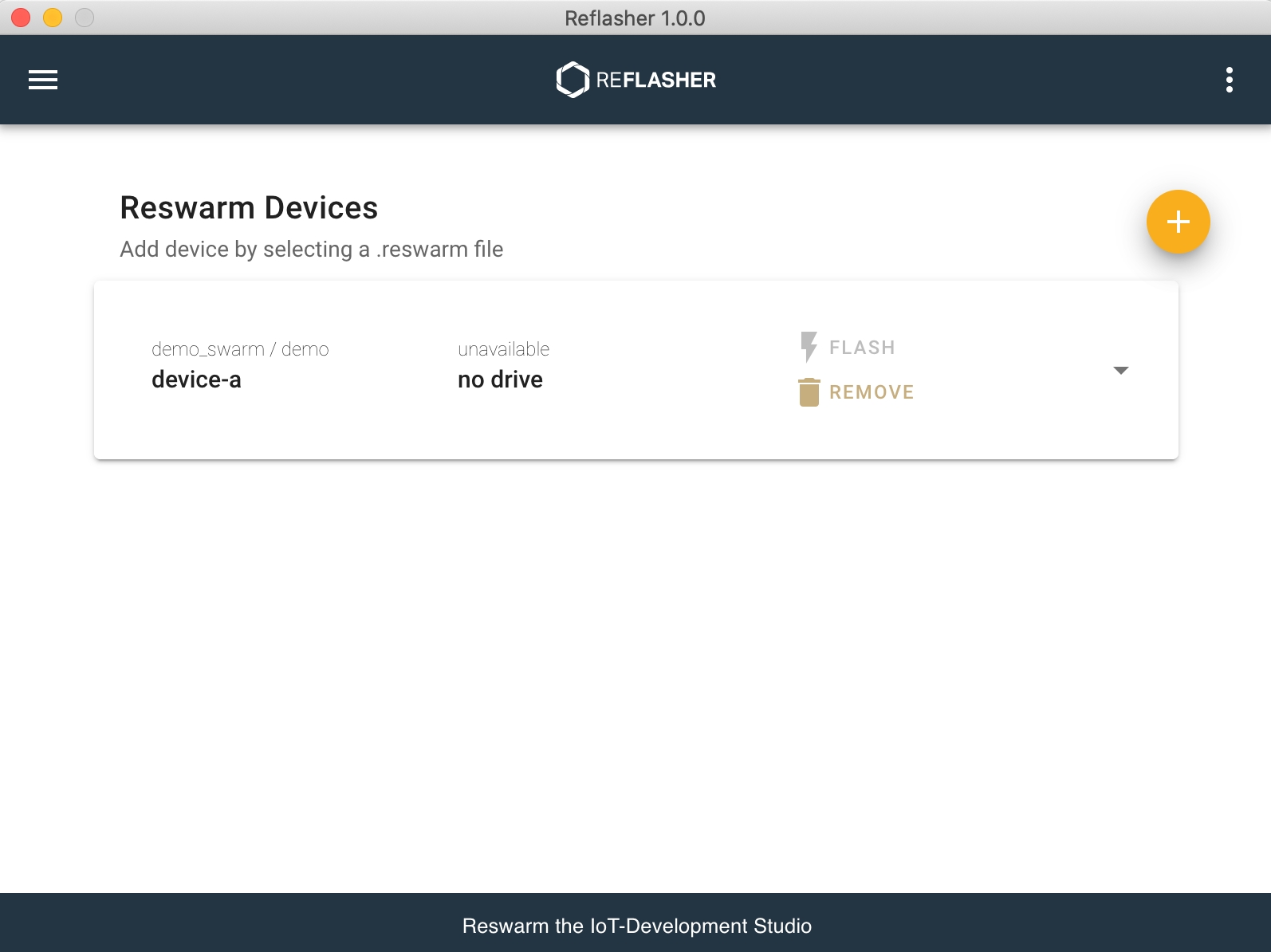
Task: Click the Reswarm IoT-Development Studio footer
Action: (x=636, y=926)
